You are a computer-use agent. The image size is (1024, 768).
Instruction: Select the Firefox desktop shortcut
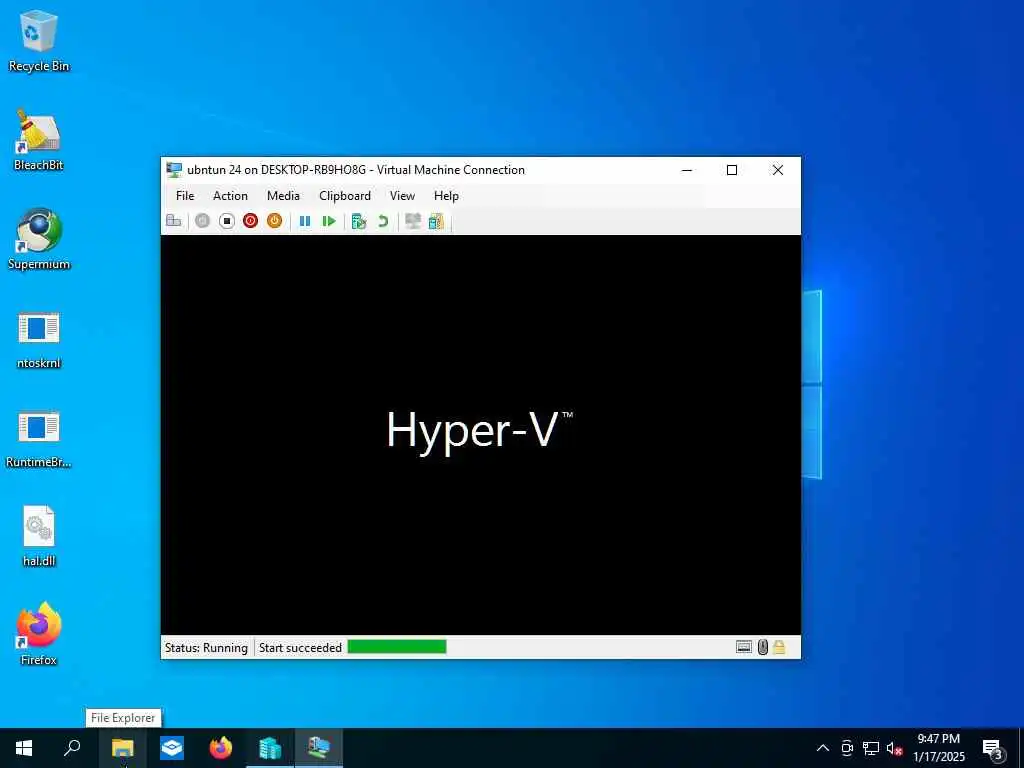click(x=39, y=633)
